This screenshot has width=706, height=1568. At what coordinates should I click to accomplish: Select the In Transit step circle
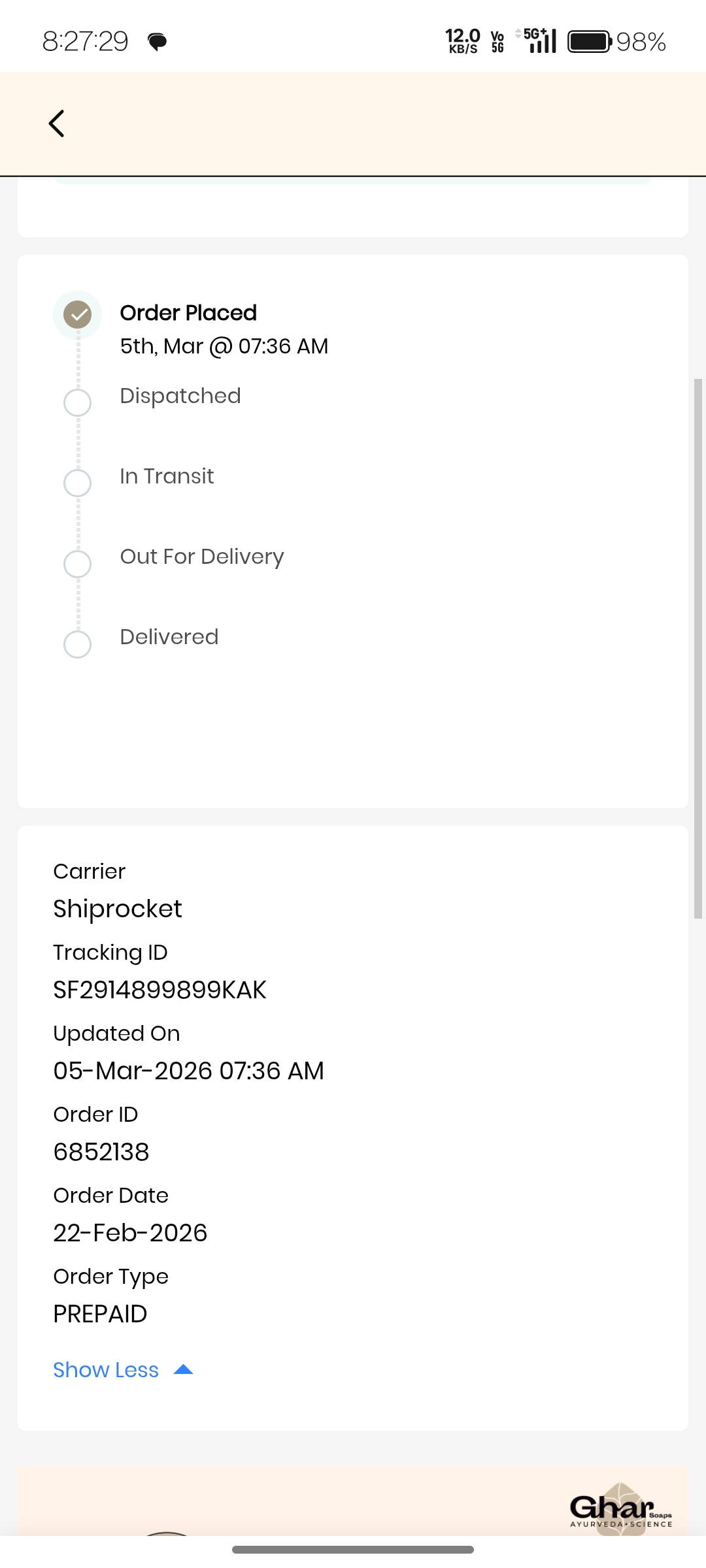[x=77, y=483]
